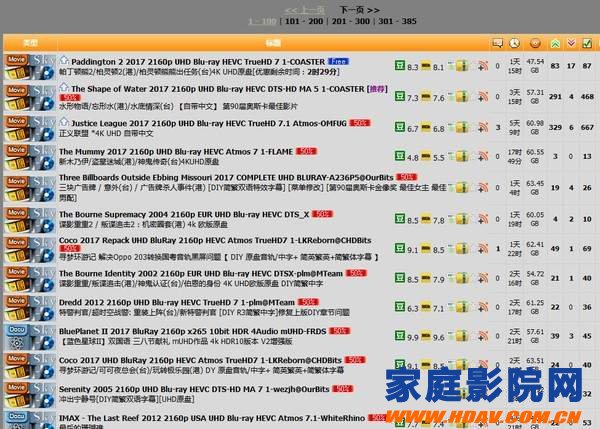Bookmark Justice League RSS icon
The image size is (600, 429).
pyautogui.click(x=483, y=127)
